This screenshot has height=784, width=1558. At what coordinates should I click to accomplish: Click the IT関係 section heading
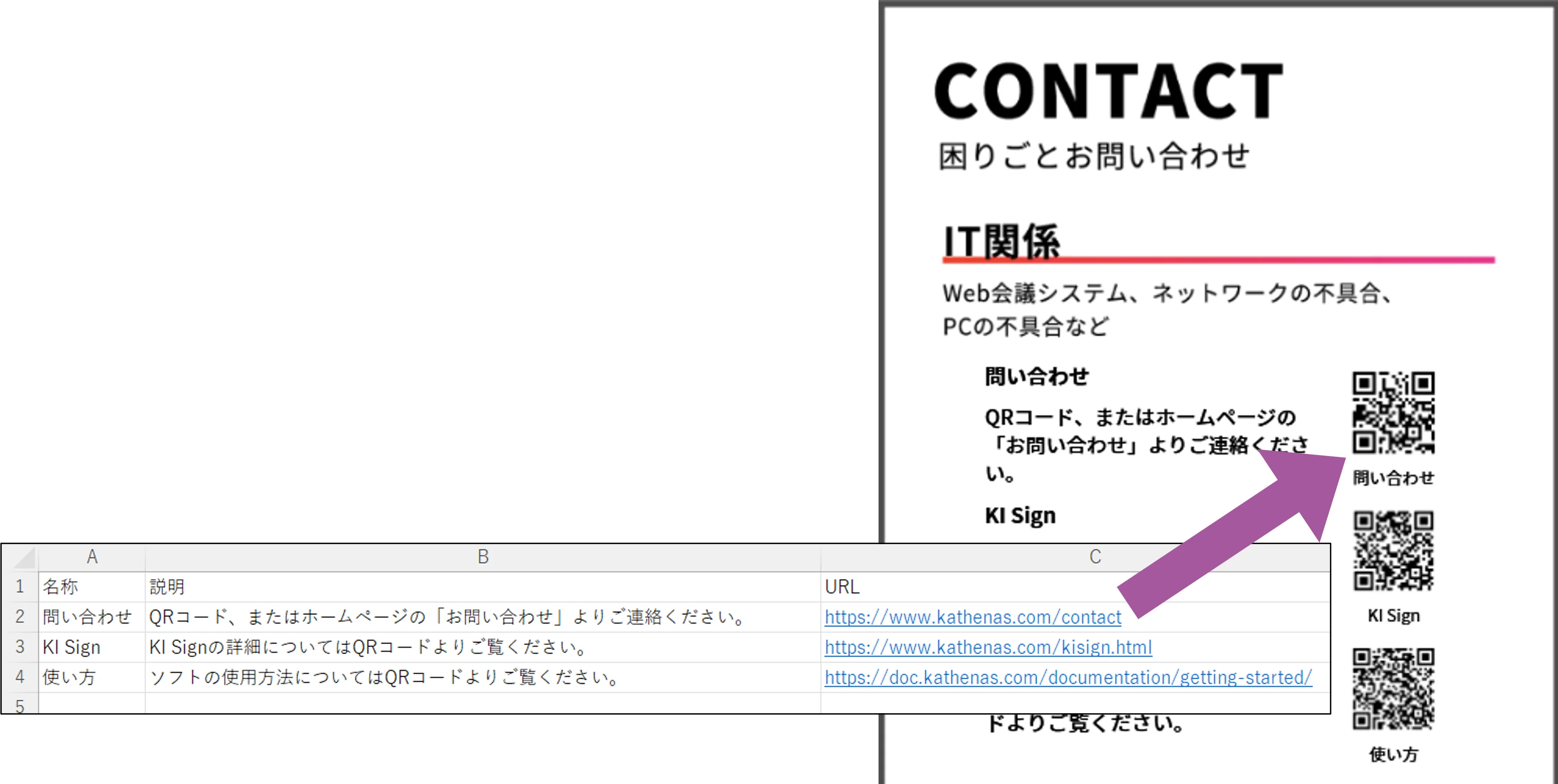click(1001, 241)
